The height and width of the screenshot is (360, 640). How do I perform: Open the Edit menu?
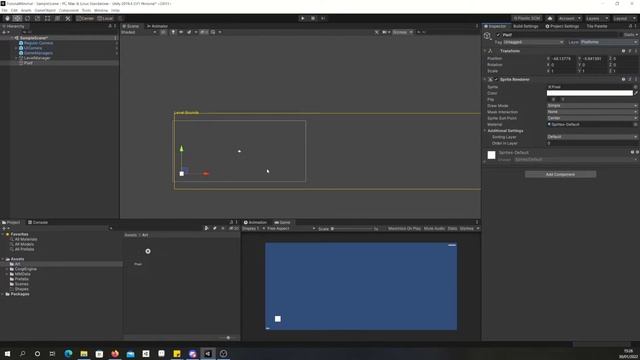[x=14, y=10]
